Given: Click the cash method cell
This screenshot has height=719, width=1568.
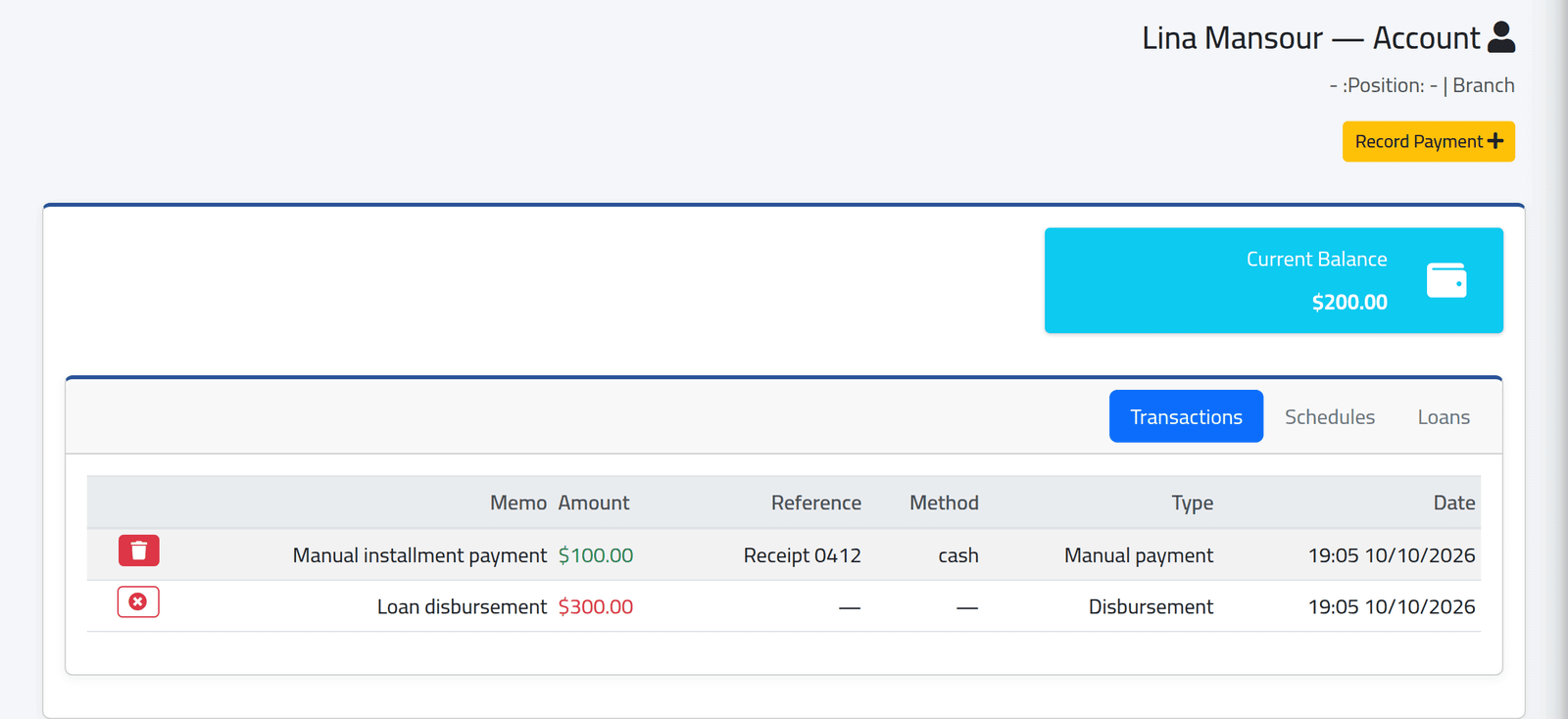Looking at the screenshot, I should tap(958, 555).
